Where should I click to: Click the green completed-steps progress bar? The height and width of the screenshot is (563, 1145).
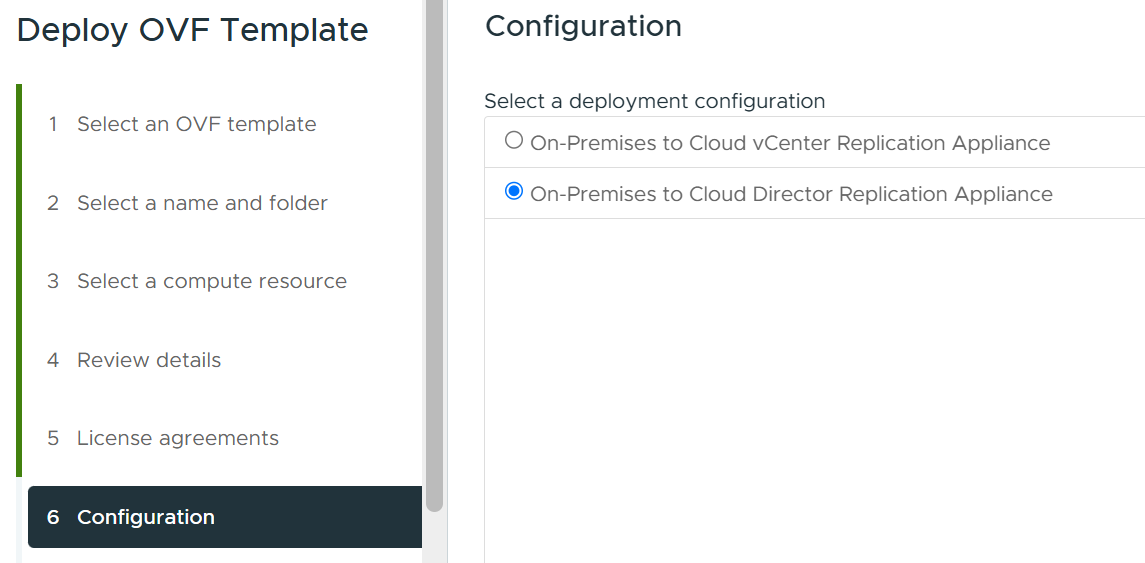point(19,280)
